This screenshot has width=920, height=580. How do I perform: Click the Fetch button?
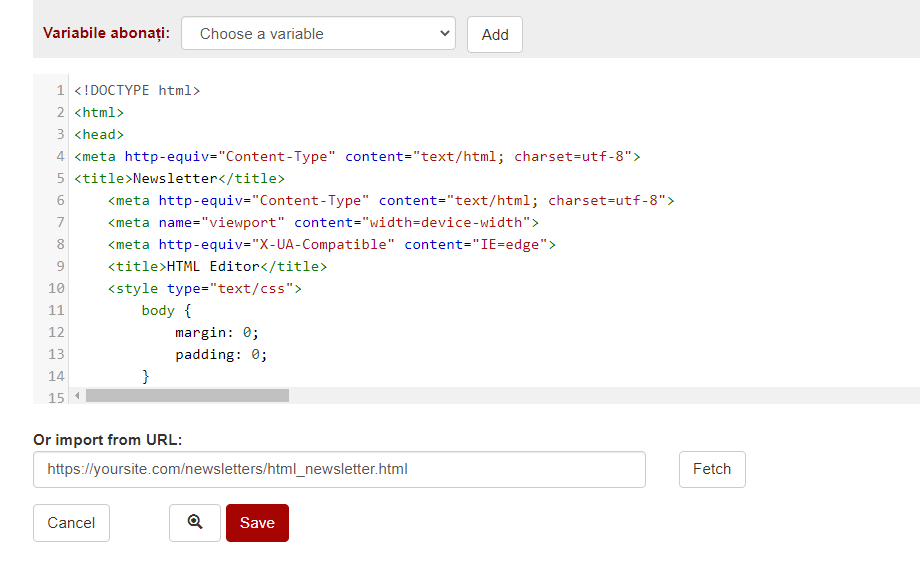coord(712,469)
